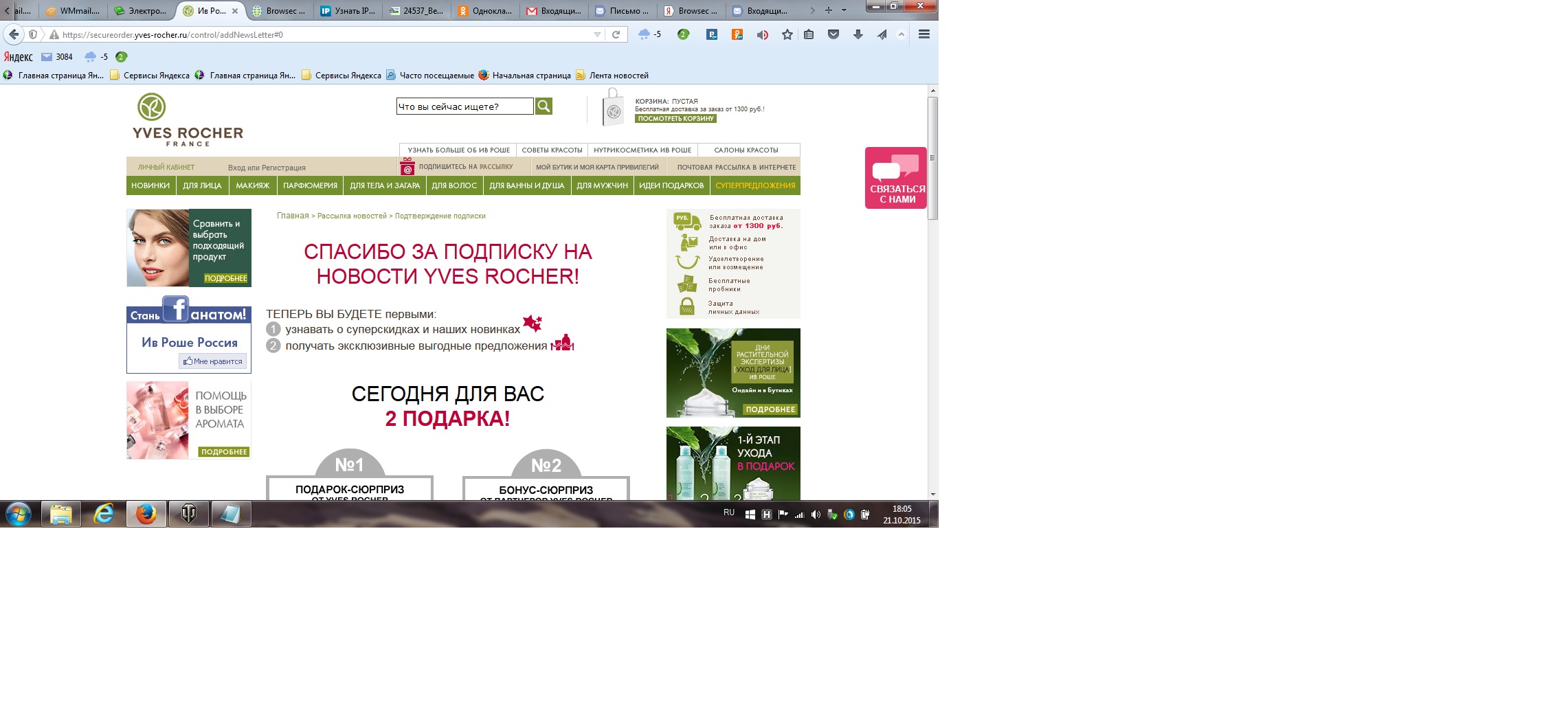Switch to the WMmail... tab

pyautogui.click(x=74, y=11)
